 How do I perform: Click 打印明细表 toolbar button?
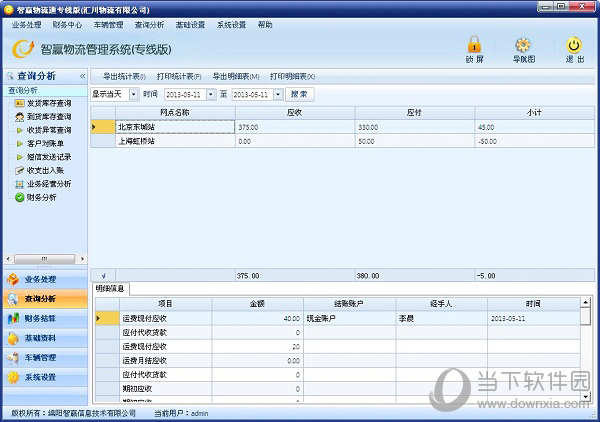point(292,77)
